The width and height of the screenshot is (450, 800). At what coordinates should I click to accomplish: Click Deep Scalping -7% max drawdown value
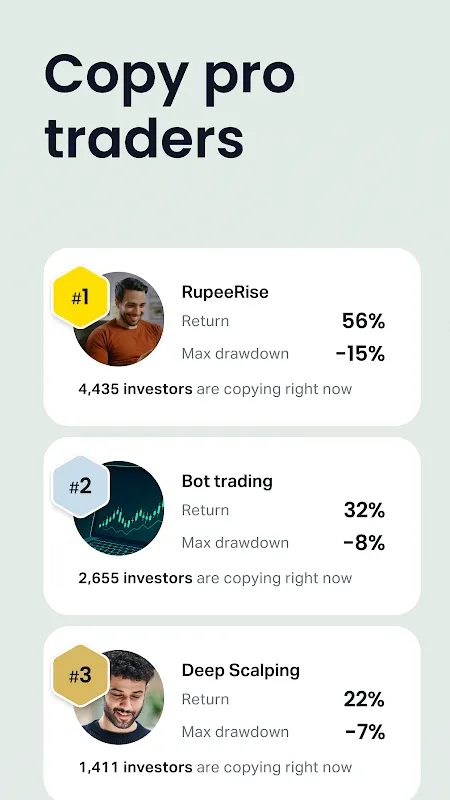pos(365,732)
